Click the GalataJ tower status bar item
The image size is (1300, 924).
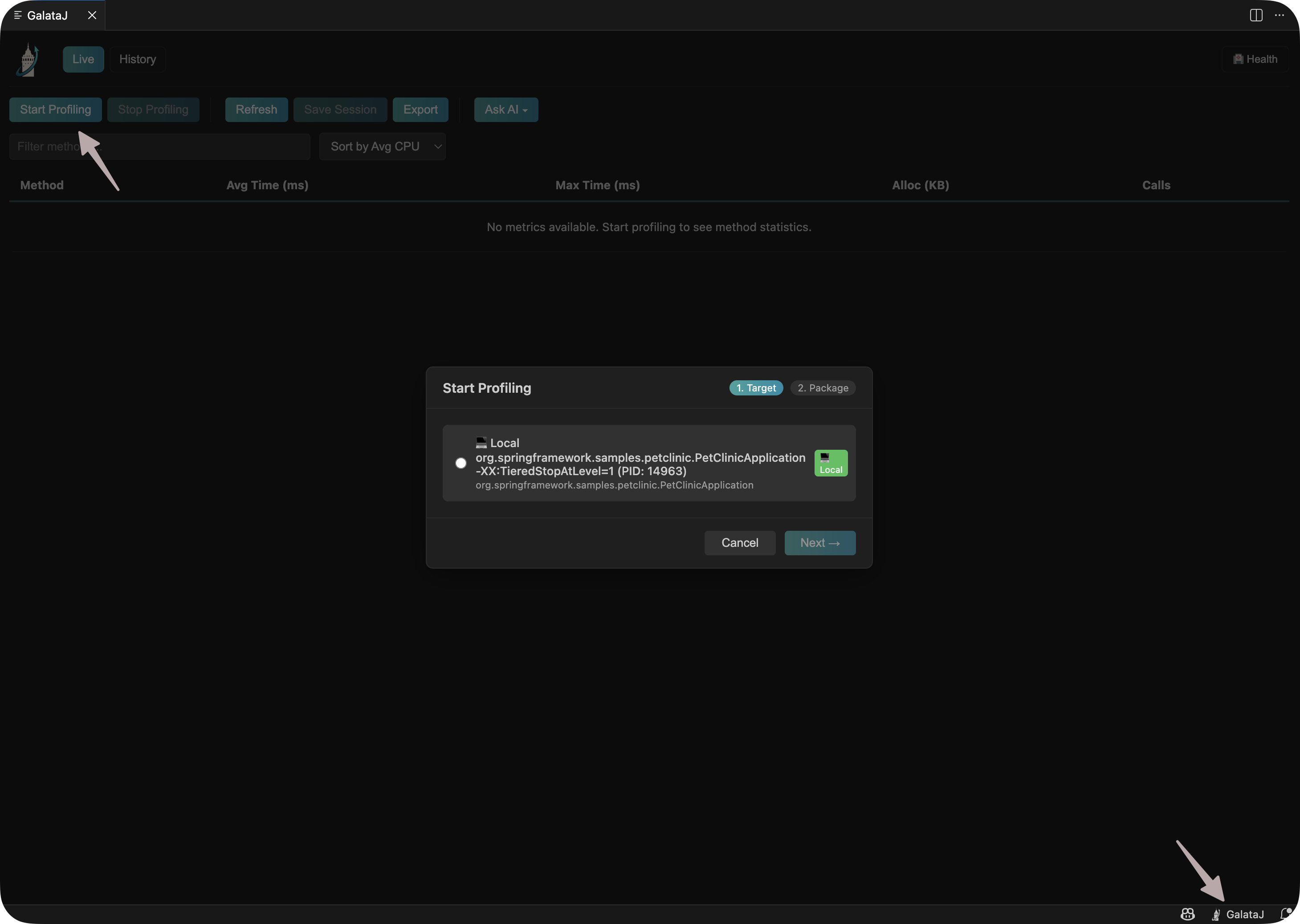(x=1238, y=914)
